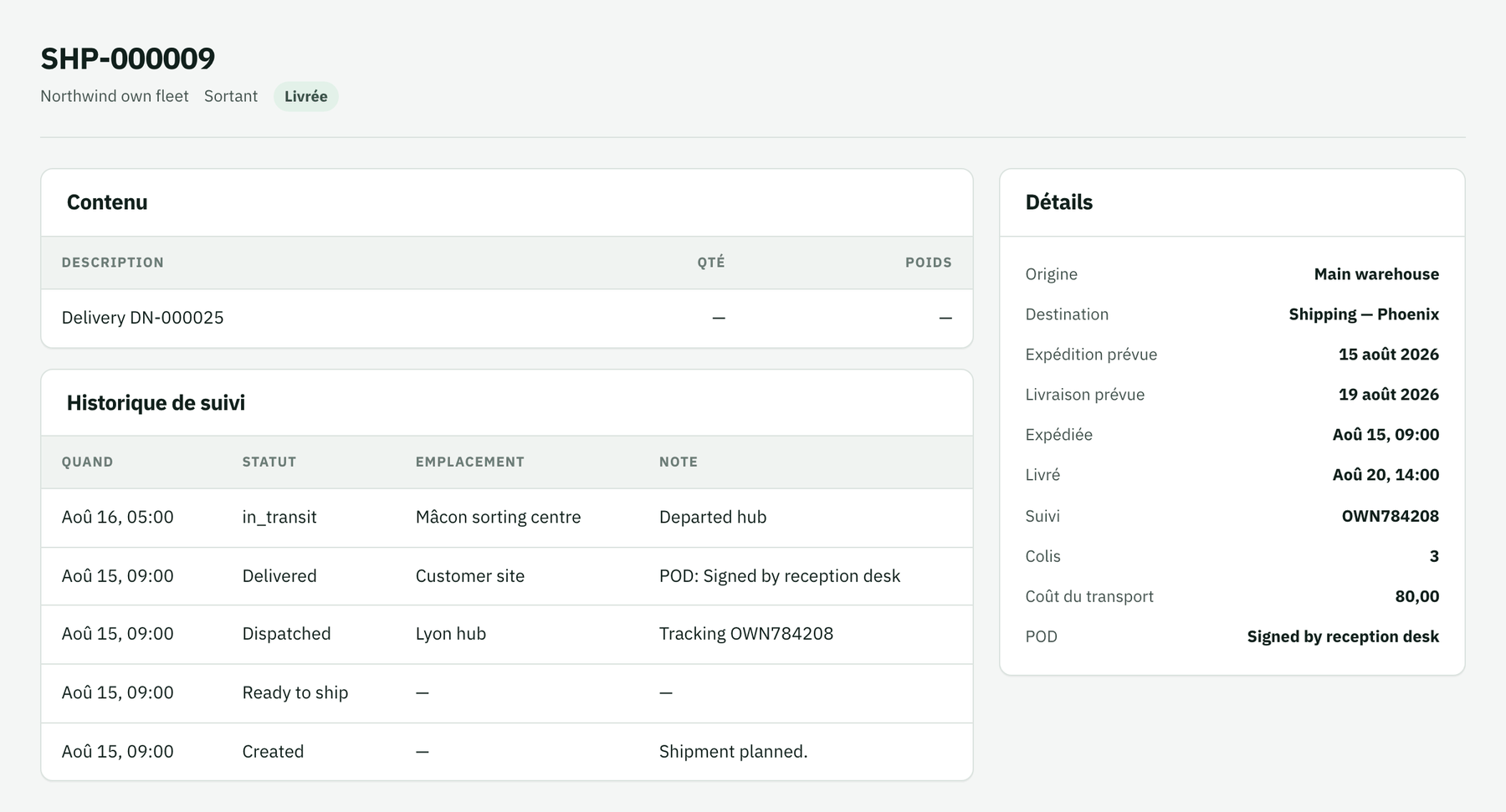Click the 15 août 2026 planned shipping date
This screenshot has width=1506, height=812.
[x=1389, y=355]
